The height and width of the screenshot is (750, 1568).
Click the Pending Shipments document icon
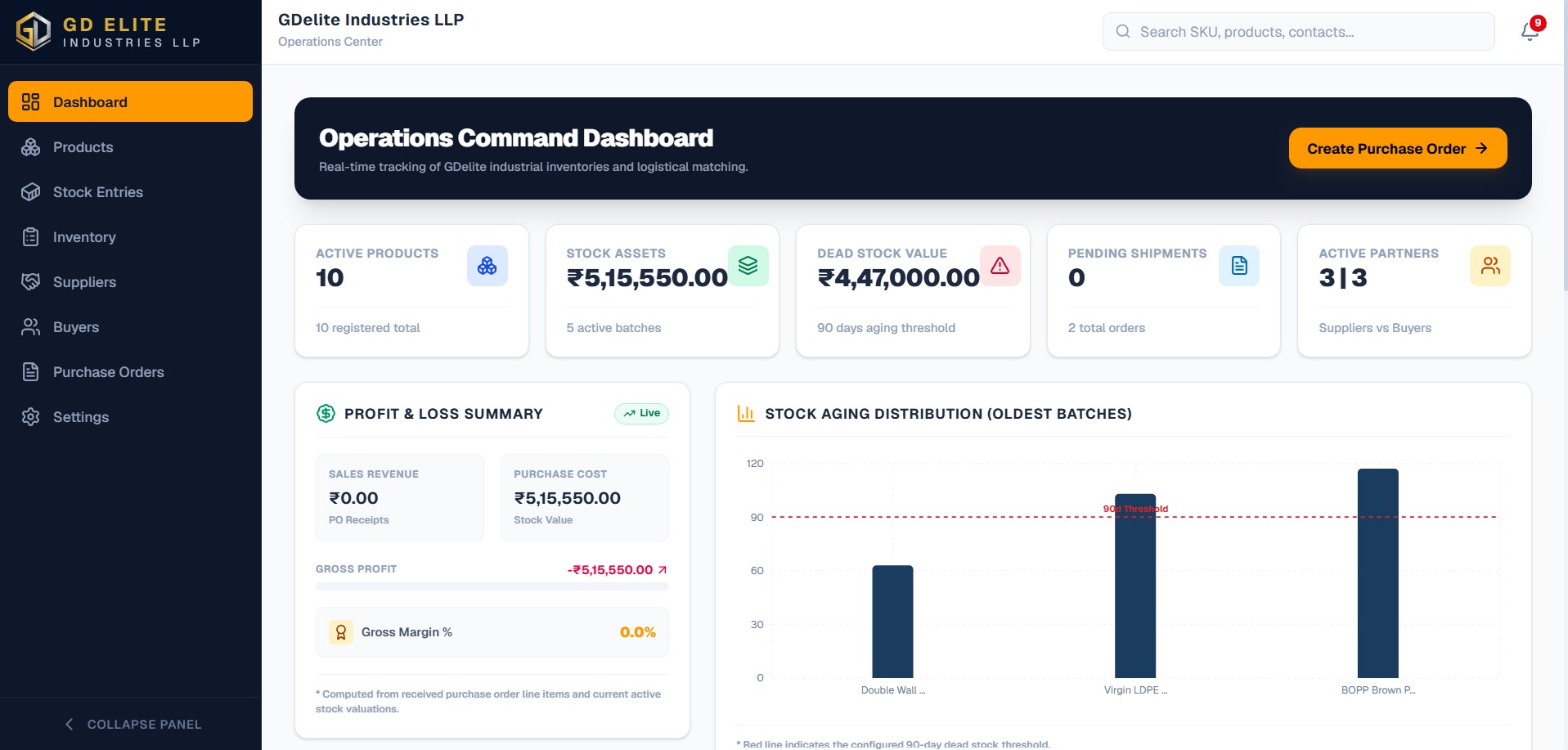pos(1239,266)
